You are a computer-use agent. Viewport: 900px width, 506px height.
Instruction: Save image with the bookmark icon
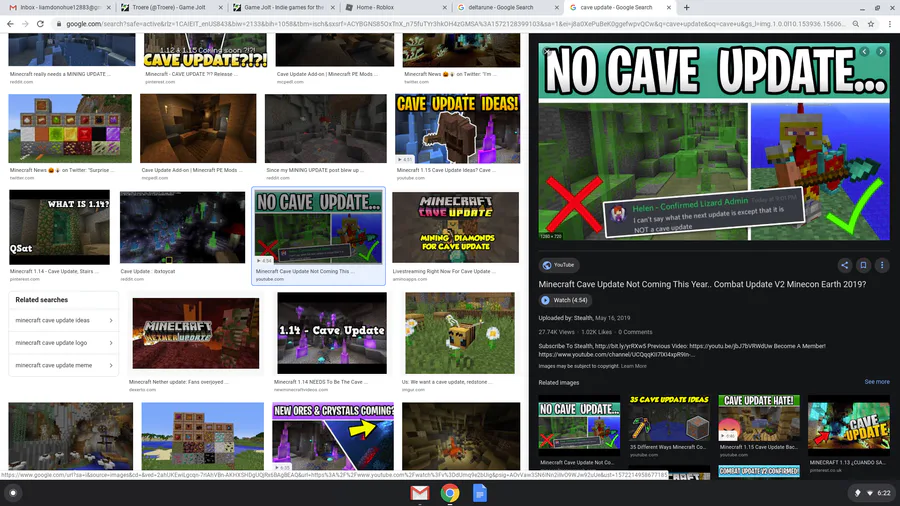[x=863, y=265]
